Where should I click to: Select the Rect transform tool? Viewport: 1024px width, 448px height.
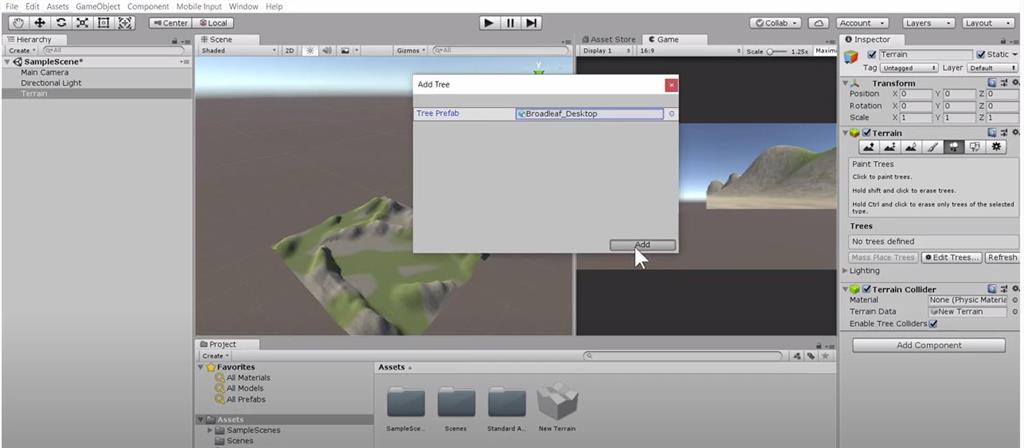[x=103, y=23]
